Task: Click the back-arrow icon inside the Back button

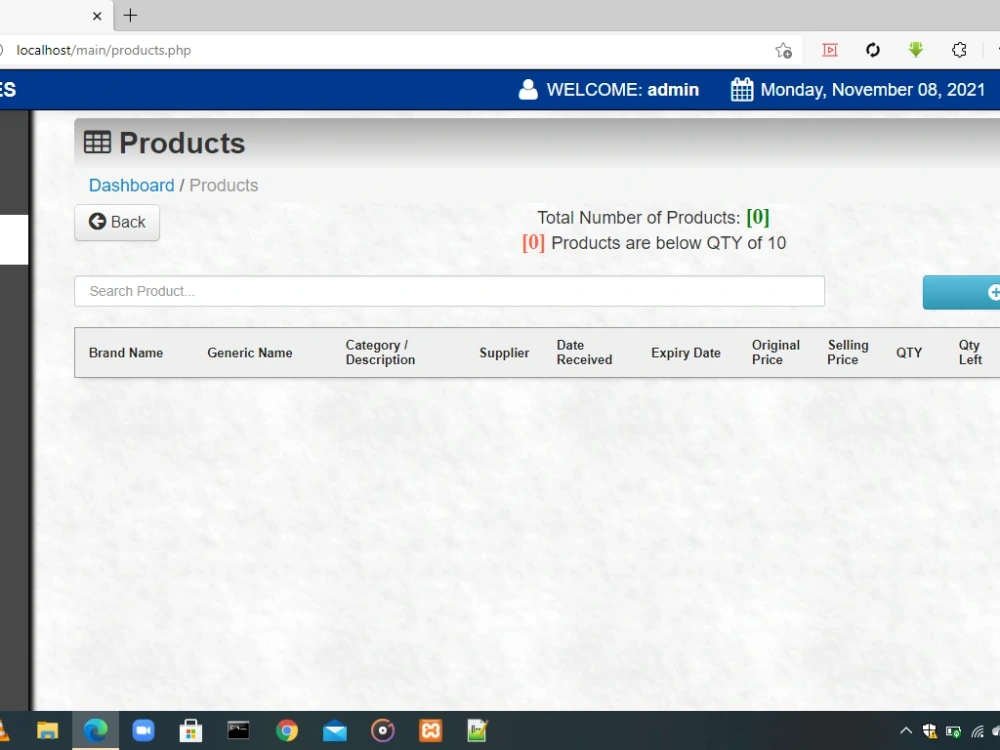Action: coord(96,221)
